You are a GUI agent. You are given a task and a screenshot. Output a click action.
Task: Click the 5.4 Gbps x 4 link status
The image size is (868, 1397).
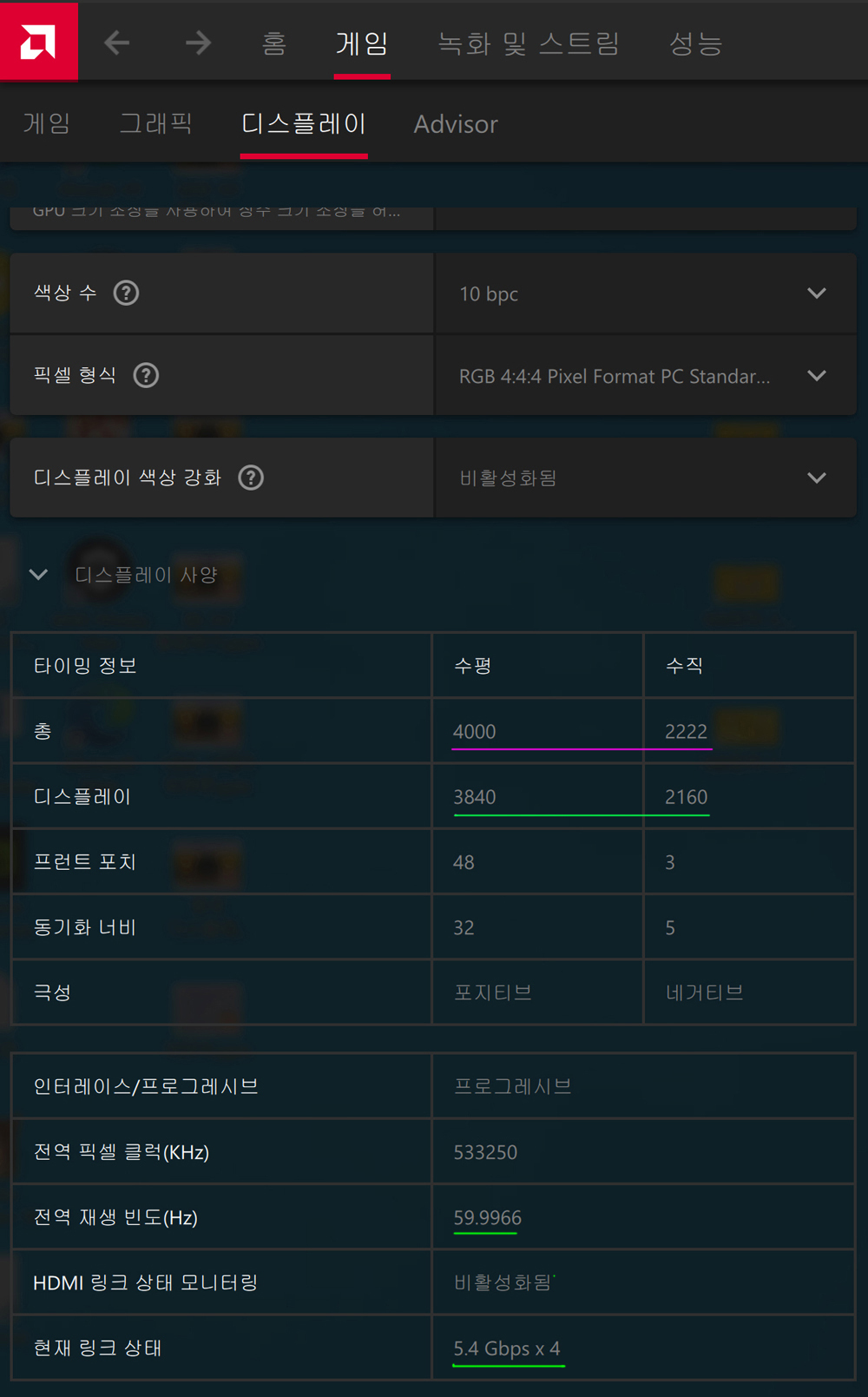click(508, 1348)
